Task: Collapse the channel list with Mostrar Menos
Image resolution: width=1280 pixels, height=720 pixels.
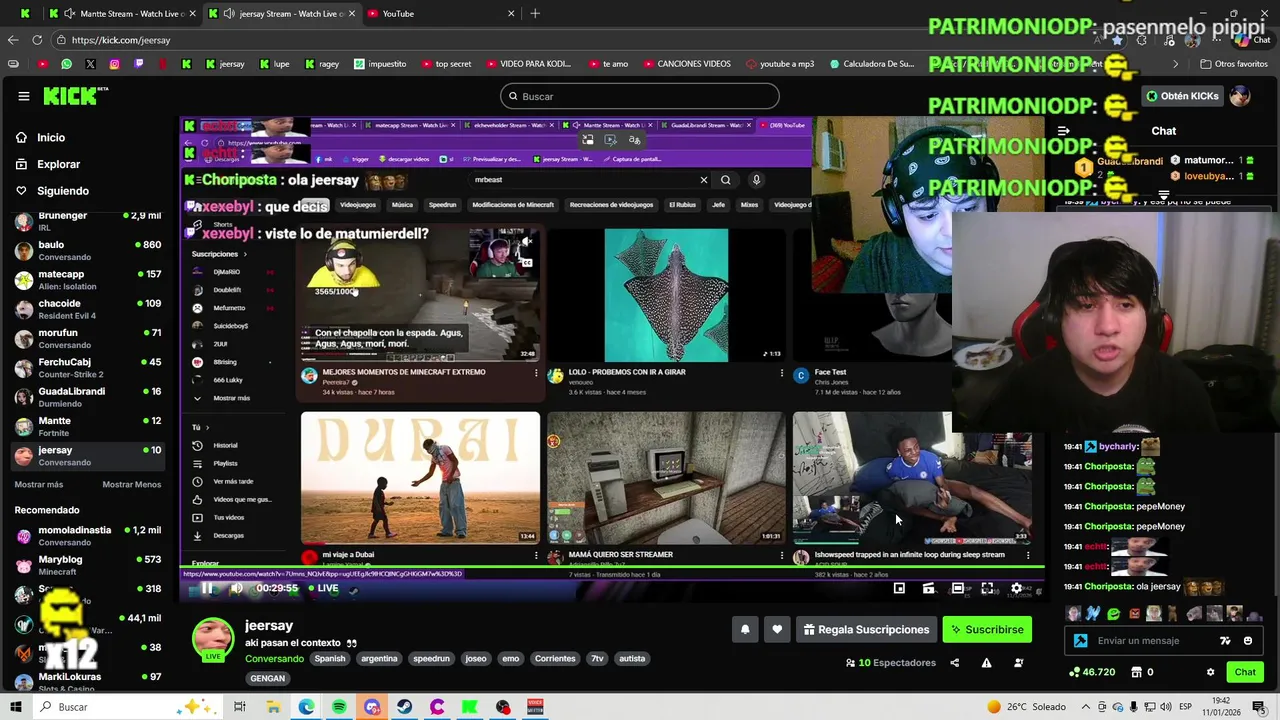Action: click(131, 484)
